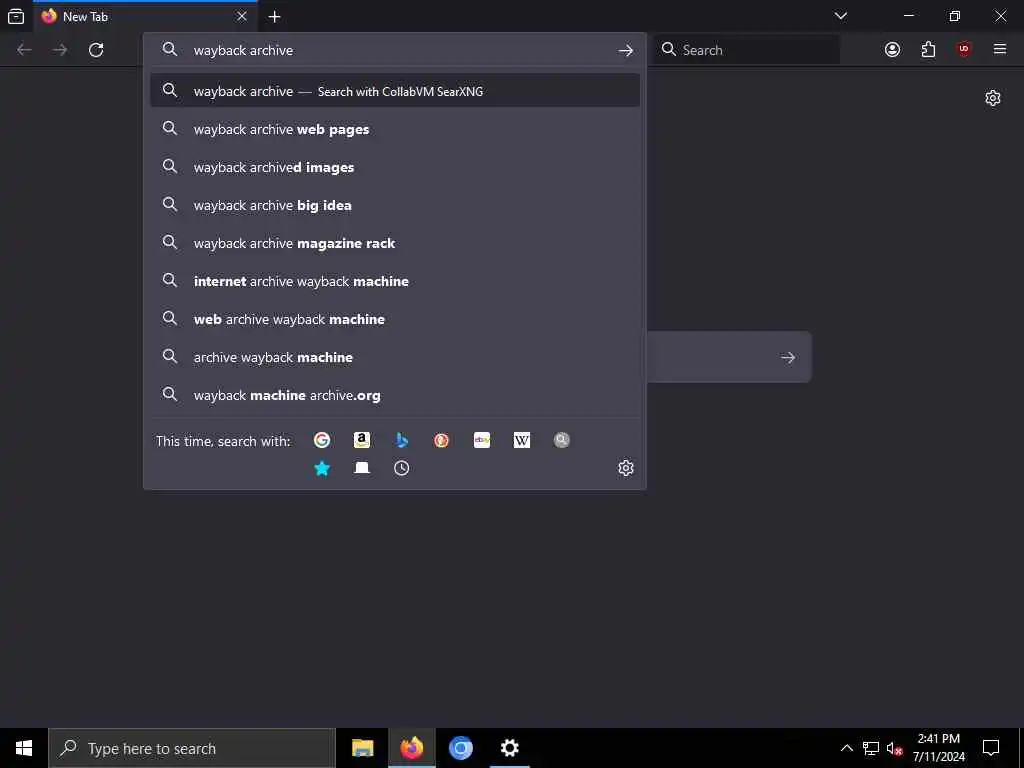1024x768 pixels.
Task: Choose "Search with CollabVM SearXNG" result
Action: click(395, 91)
